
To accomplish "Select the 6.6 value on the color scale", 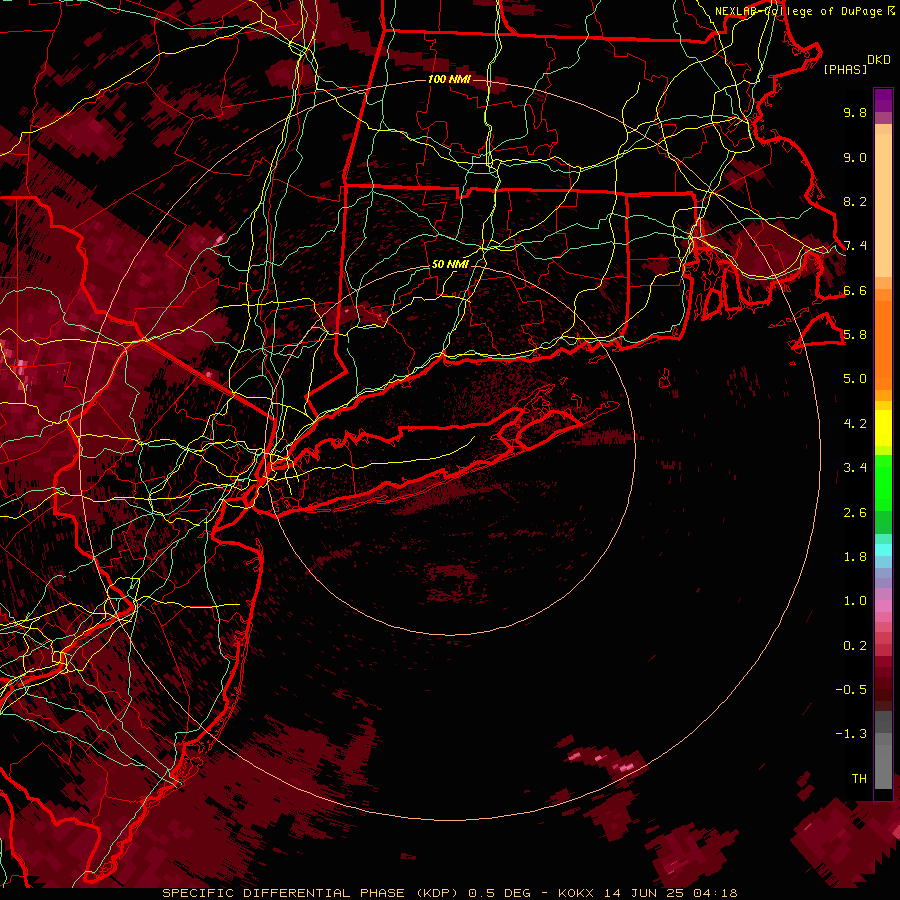I will click(855, 290).
